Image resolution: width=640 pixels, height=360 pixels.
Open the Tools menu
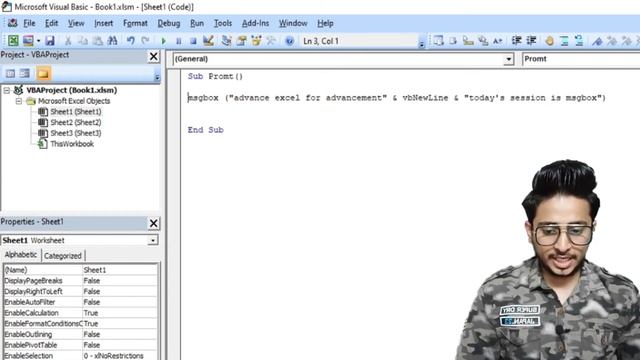223,23
